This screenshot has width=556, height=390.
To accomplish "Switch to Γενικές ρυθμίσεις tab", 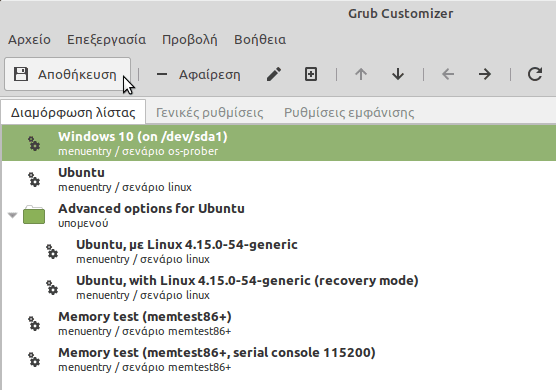I will click(x=210, y=113).
